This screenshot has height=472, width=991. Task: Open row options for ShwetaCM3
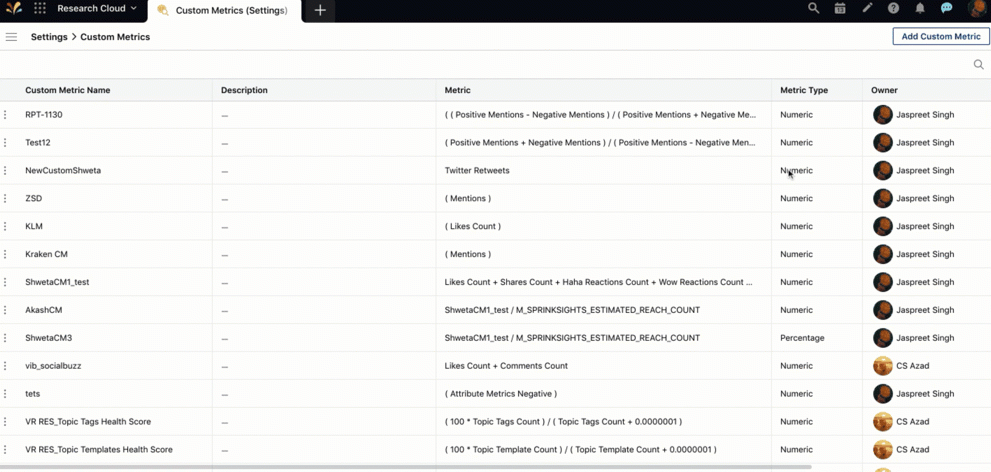coord(6,338)
